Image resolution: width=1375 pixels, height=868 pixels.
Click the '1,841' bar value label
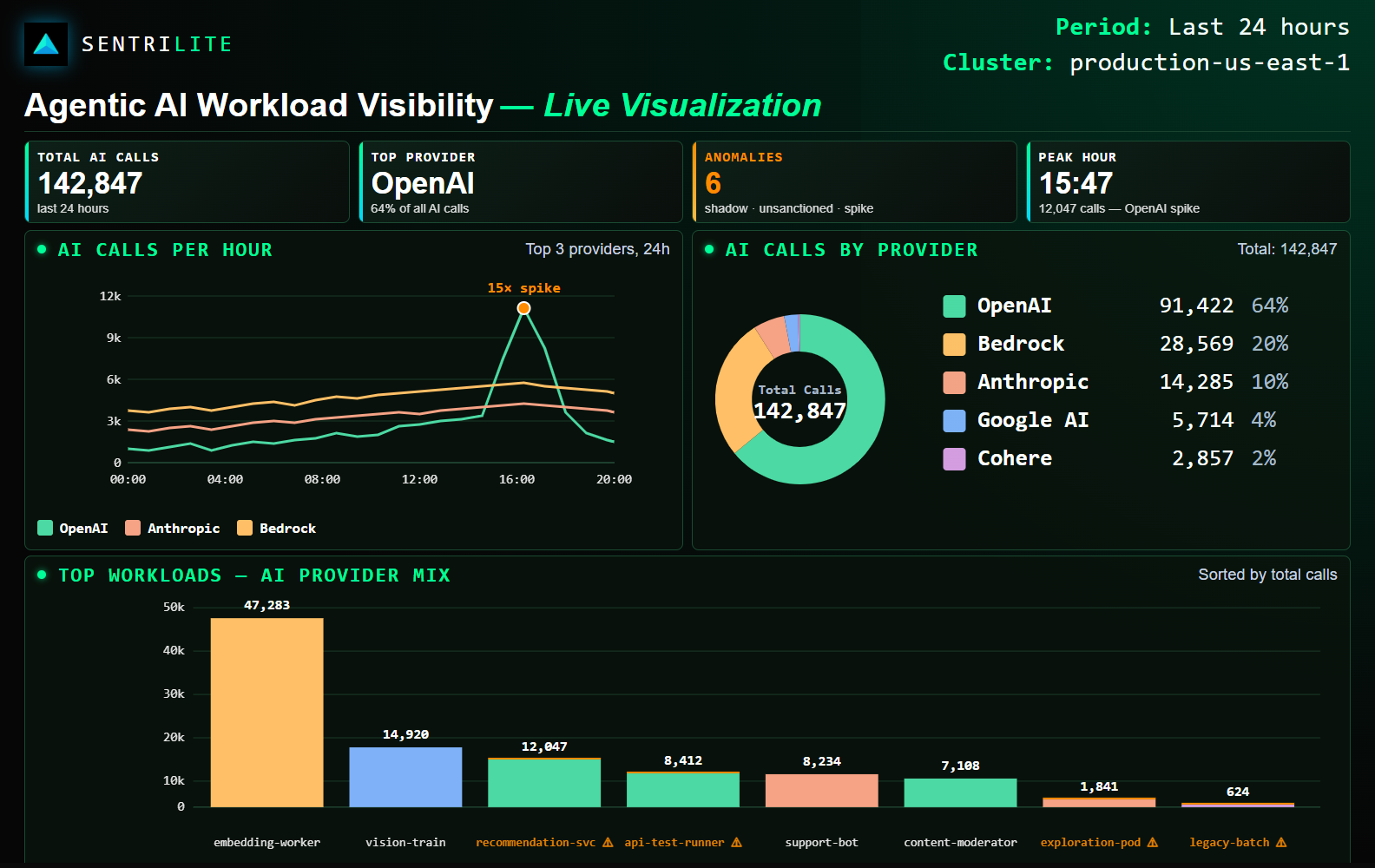pyautogui.click(x=1099, y=786)
